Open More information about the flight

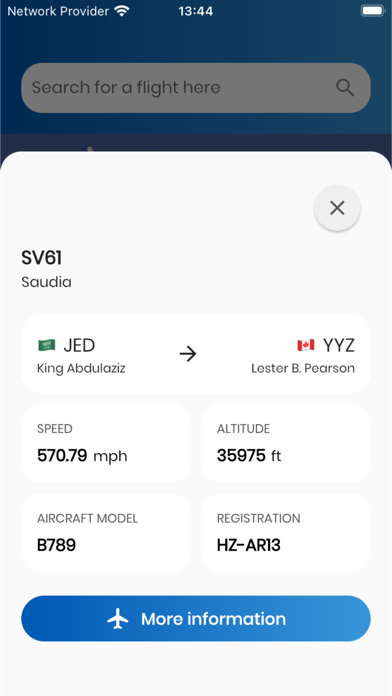196,618
